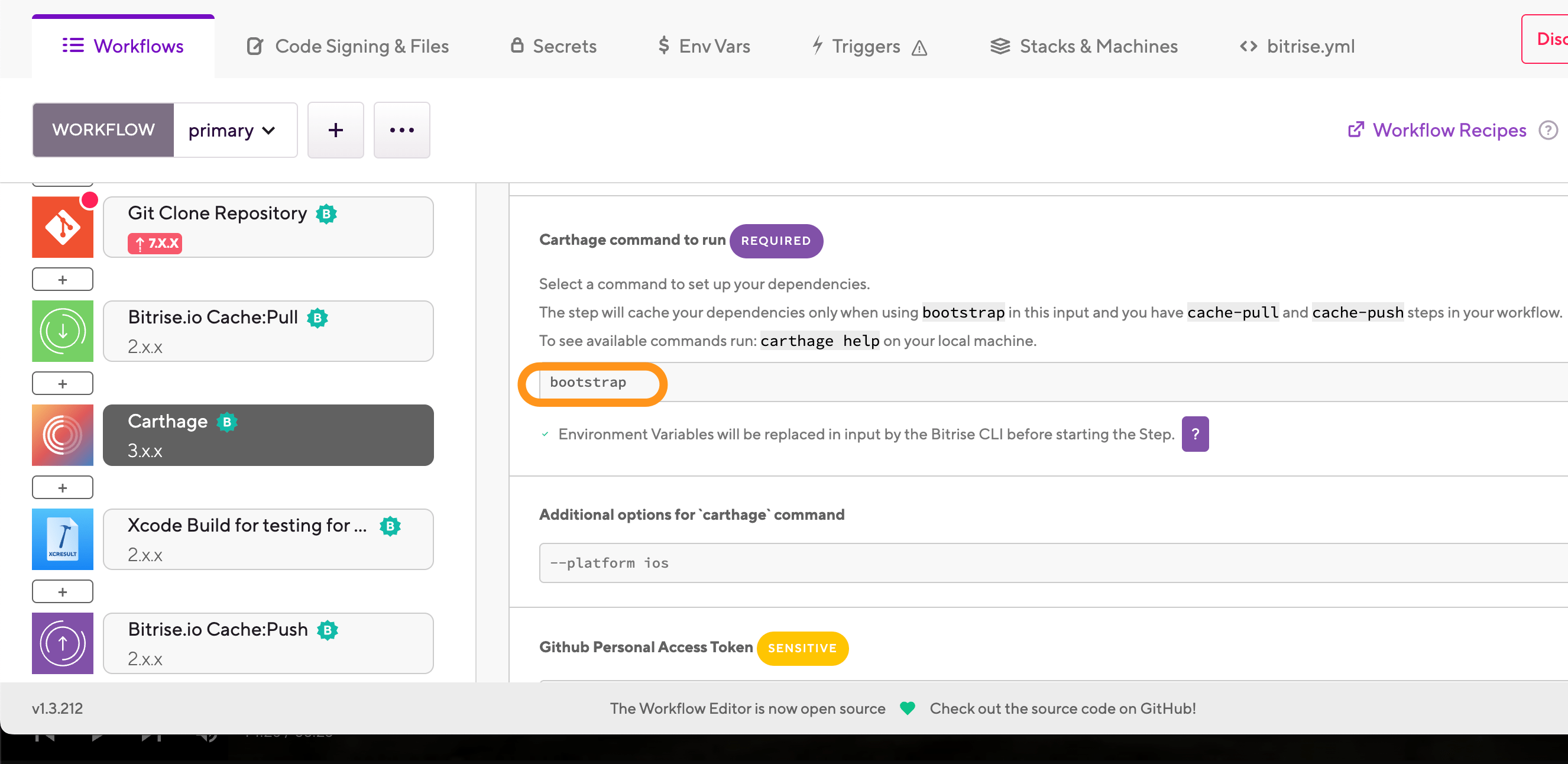Click the help circle beside Workflow Recipes
The image size is (1568, 764).
click(x=1548, y=130)
